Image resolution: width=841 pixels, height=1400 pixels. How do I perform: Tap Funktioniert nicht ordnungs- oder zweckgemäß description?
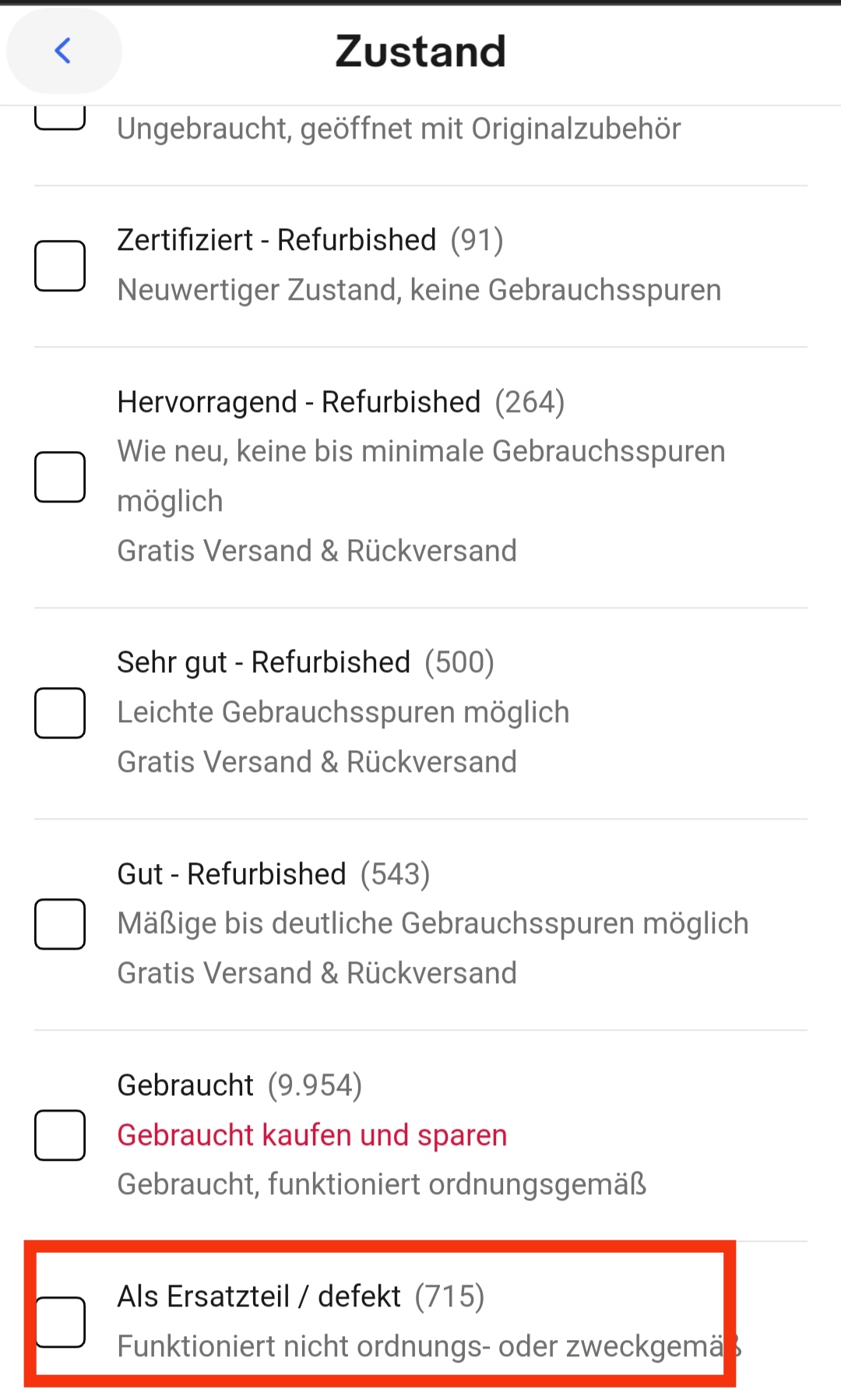coord(420,1346)
